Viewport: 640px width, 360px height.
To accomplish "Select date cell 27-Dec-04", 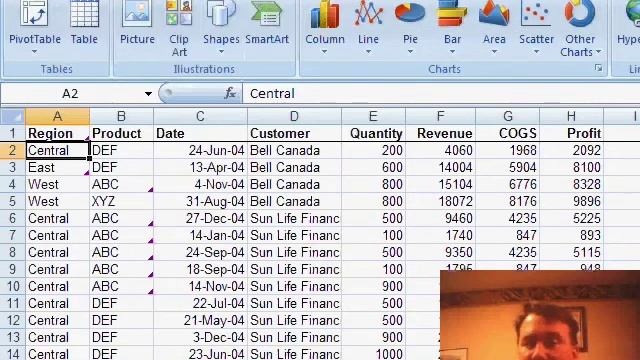I will (200, 218).
